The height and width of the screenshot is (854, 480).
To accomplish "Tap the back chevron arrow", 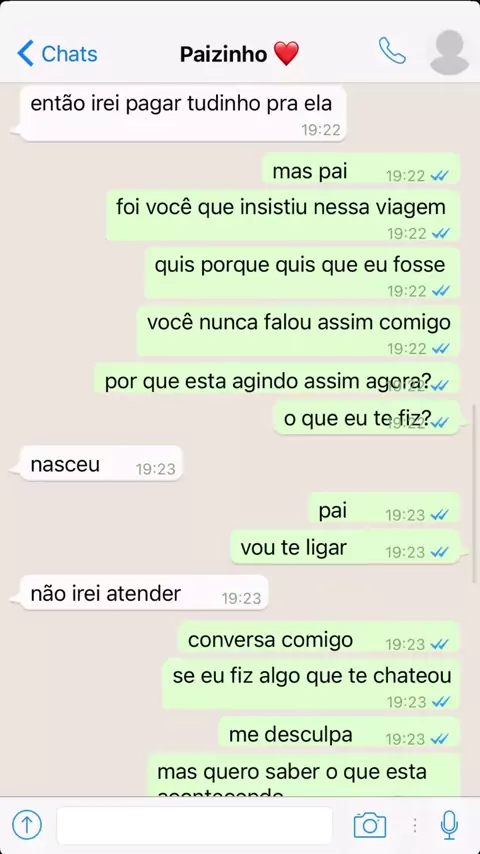I will (x=25, y=53).
